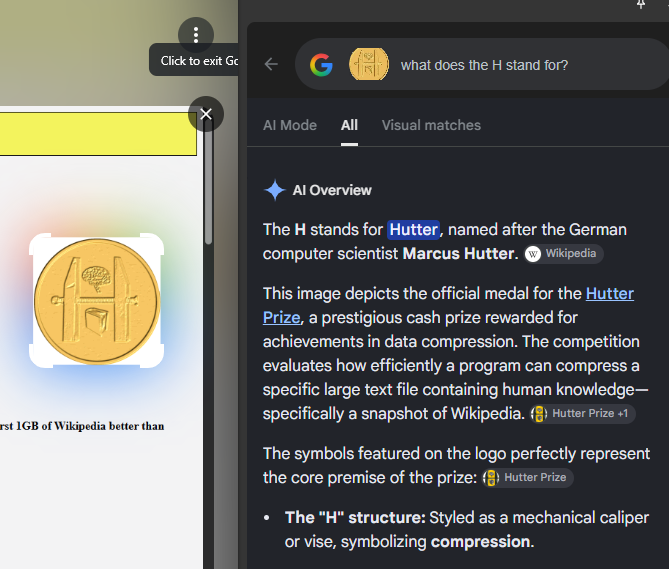Click the AI Overview heading
The height and width of the screenshot is (569, 669).
pyautogui.click(x=332, y=190)
